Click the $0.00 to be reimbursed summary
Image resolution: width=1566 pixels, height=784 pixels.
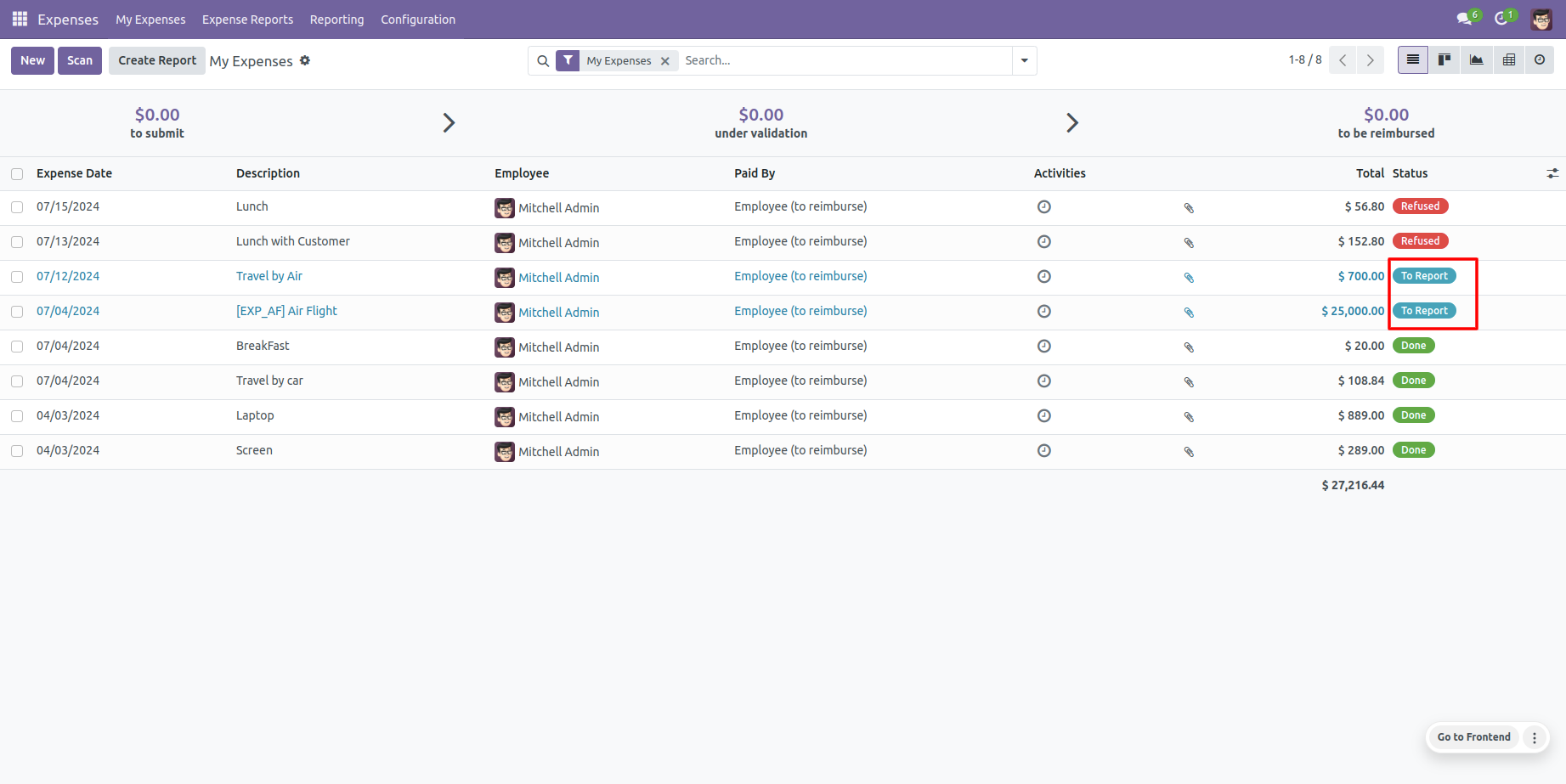(x=1386, y=122)
